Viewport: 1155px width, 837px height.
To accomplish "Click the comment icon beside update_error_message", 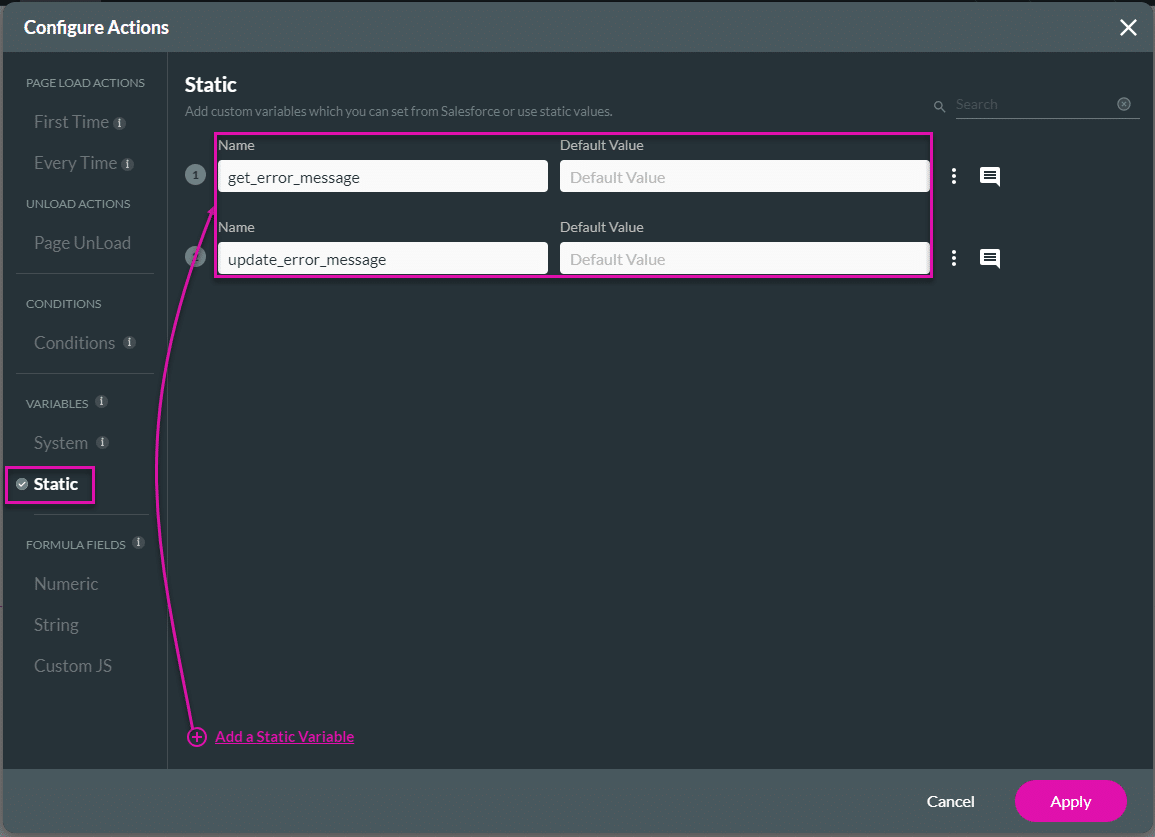I will click(x=990, y=257).
